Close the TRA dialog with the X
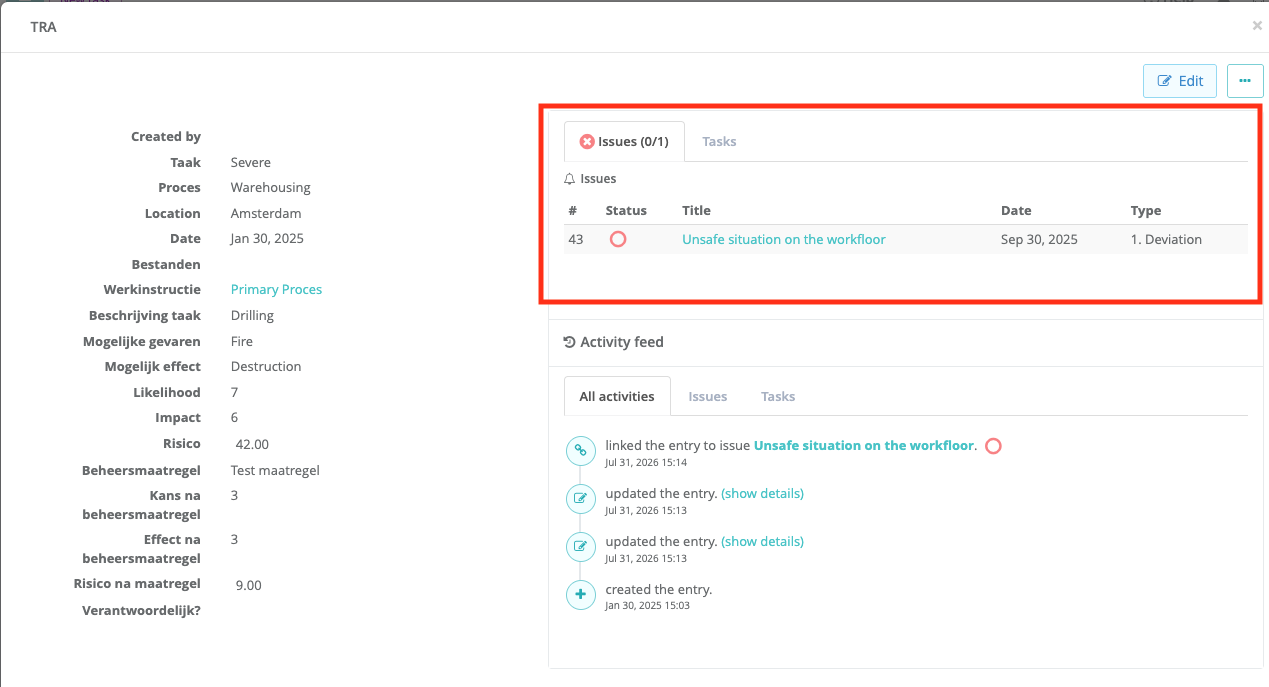The image size is (1269, 687). point(1257,26)
